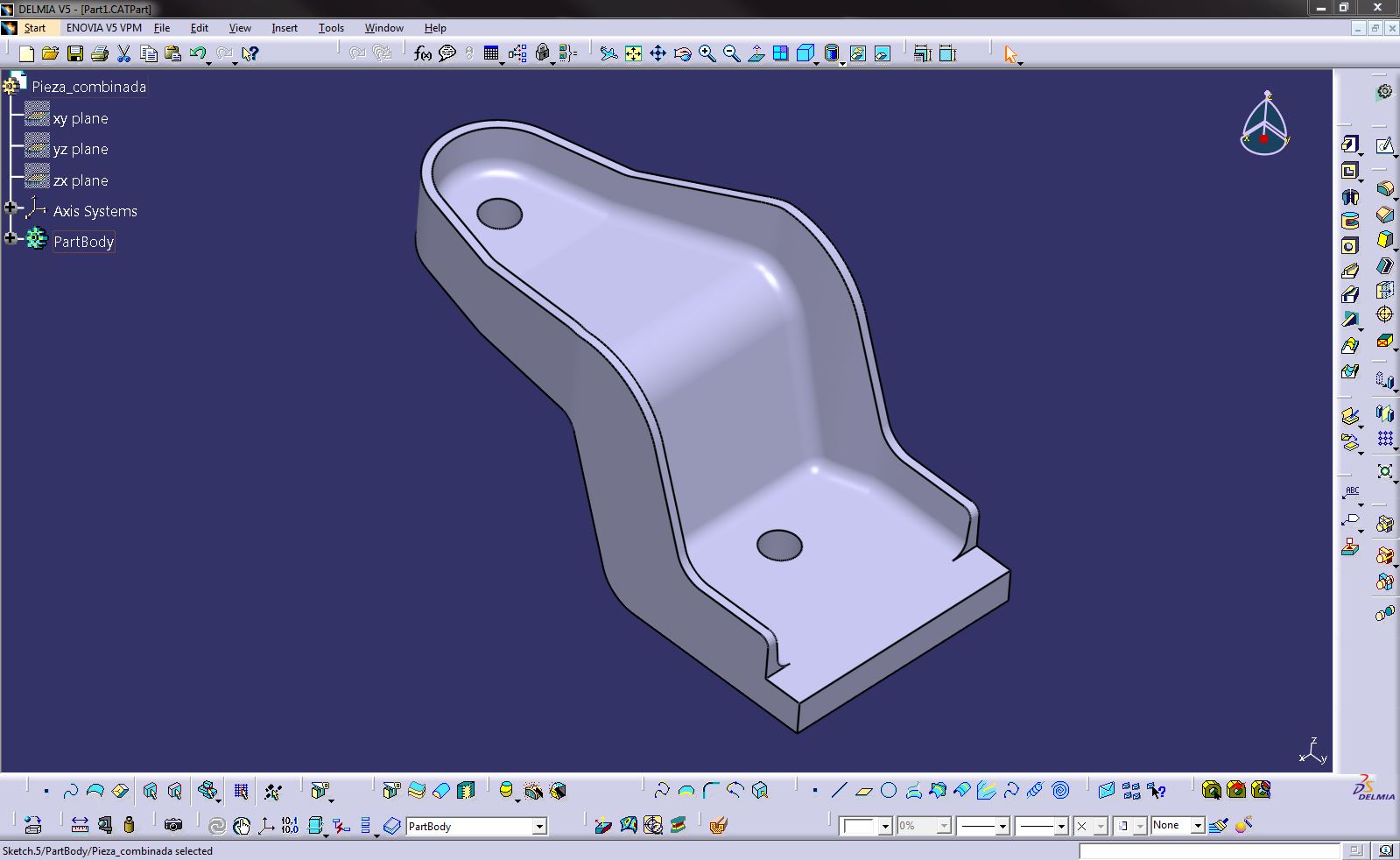Click the Painter brush icon
The width and height of the screenshot is (1400, 860).
click(1218, 825)
